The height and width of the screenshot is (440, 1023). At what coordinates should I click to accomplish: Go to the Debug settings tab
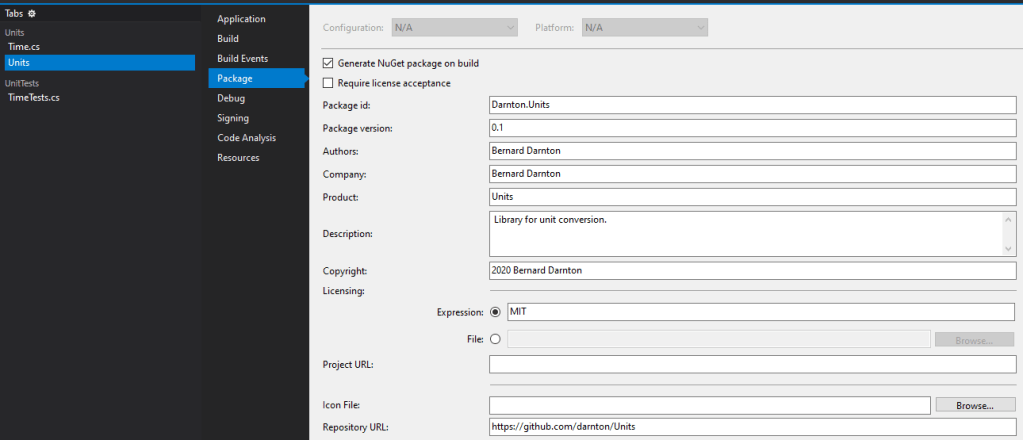pos(231,98)
